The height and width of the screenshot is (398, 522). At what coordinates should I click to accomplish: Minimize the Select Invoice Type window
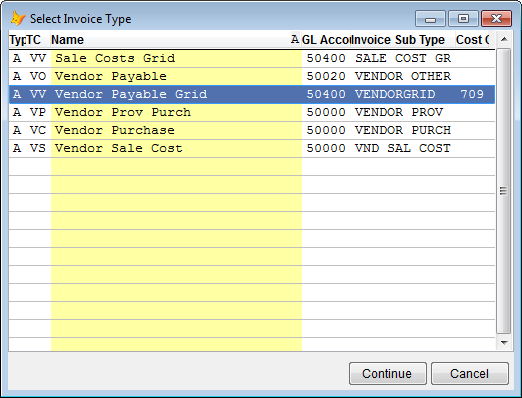(x=430, y=19)
